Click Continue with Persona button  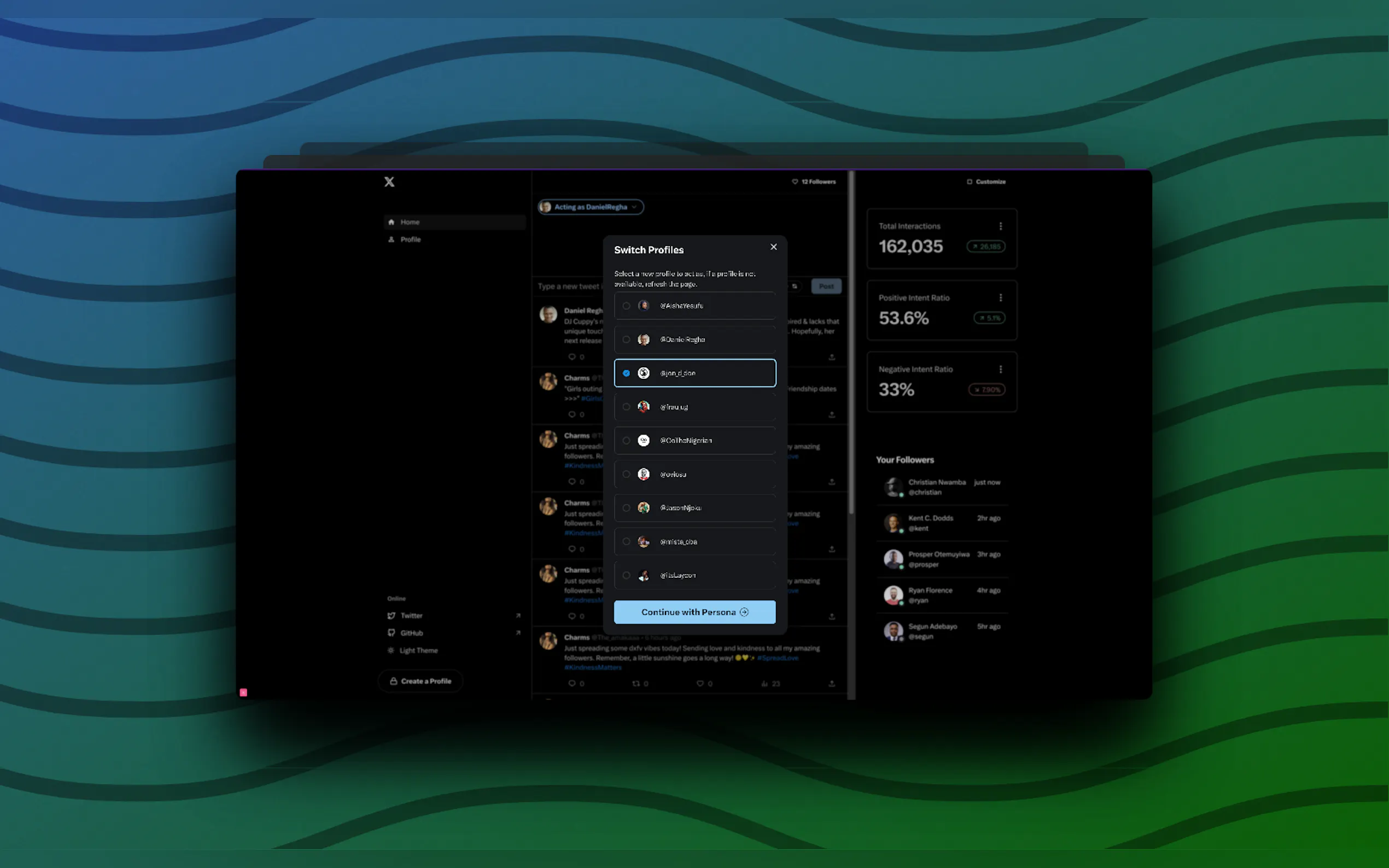tap(694, 612)
